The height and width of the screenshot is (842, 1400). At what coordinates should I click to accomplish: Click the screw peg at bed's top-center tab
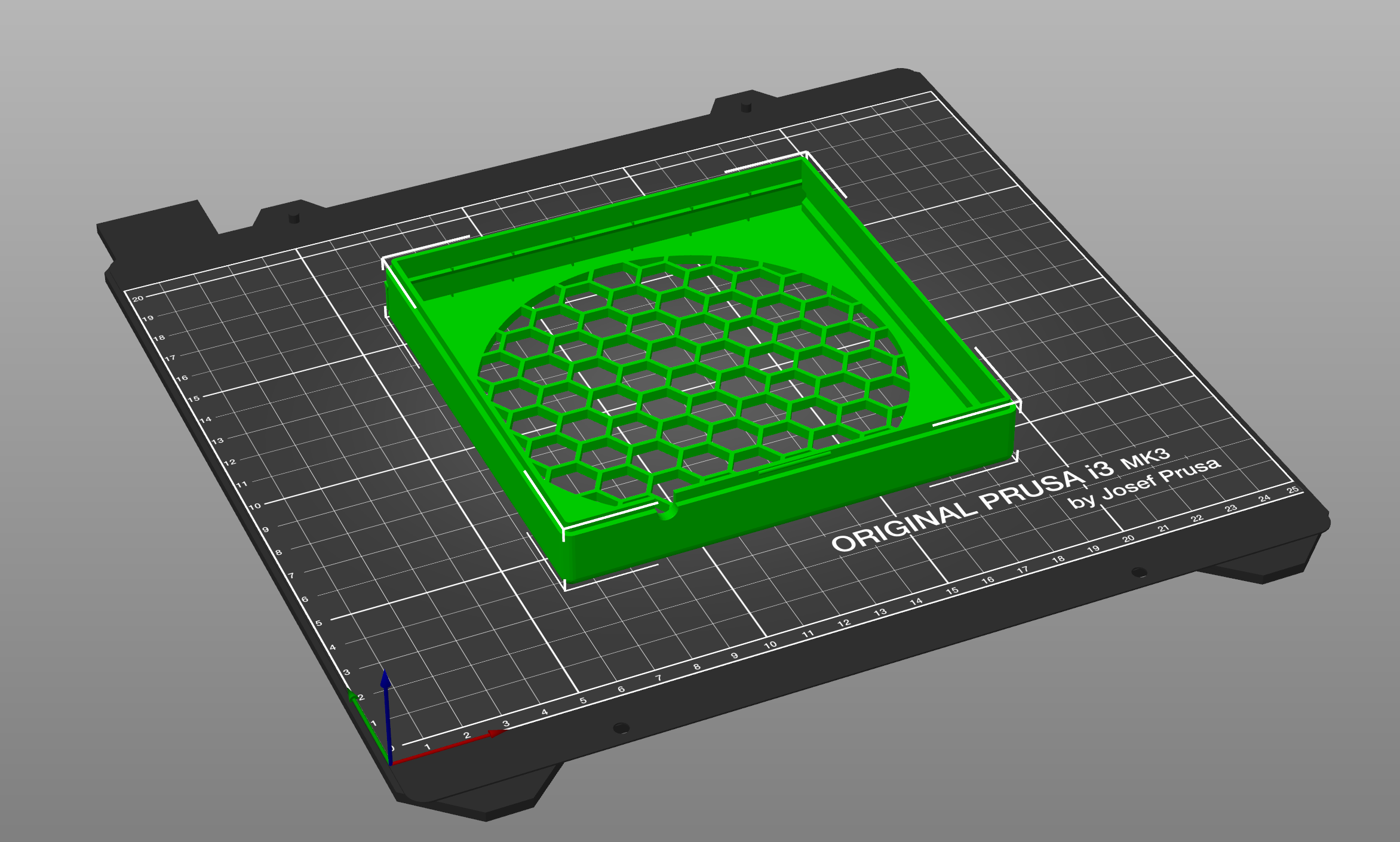tap(745, 107)
